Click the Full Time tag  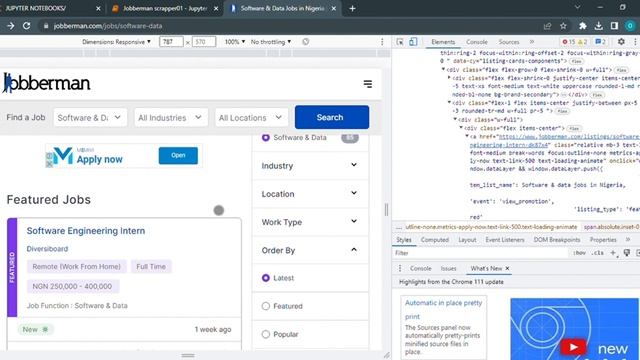[x=151, y=267]
